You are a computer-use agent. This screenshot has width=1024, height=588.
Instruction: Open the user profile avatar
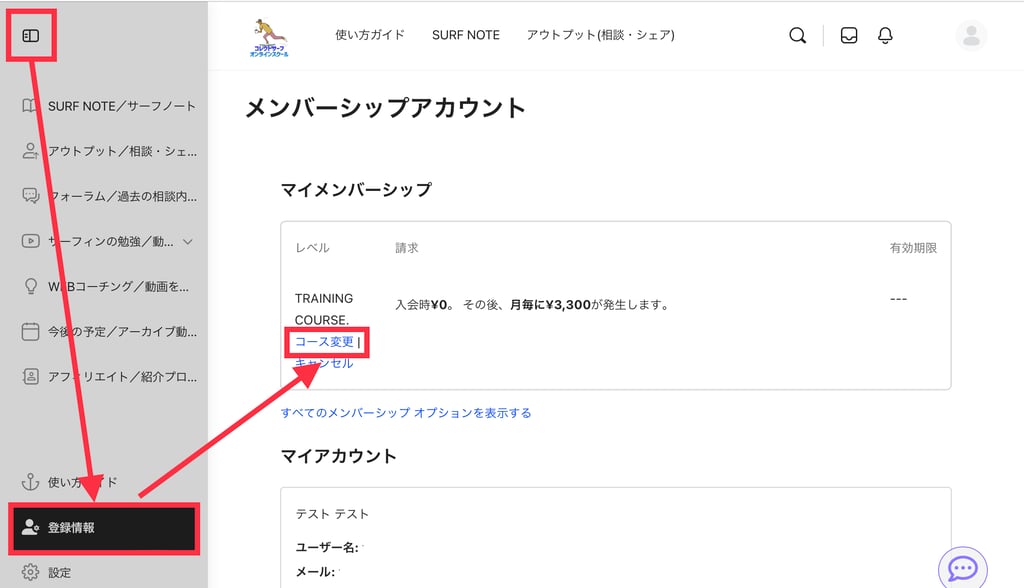point(971,35)
